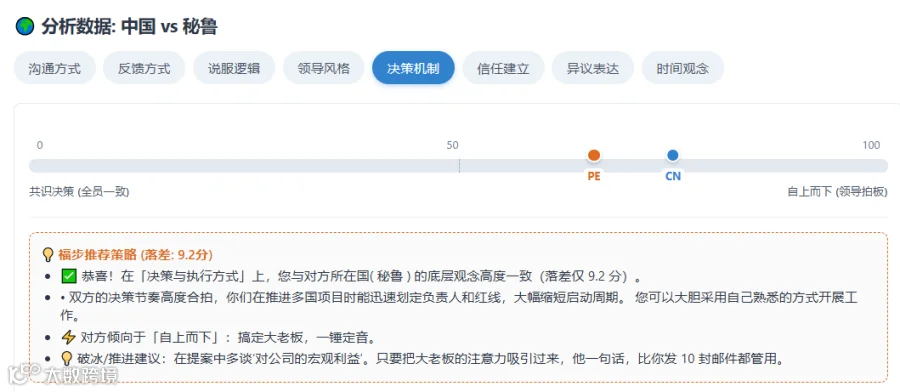This screenshot has width=900, height=392.
Task: Click the scale midpoint label 50
Action: point(452,145)
